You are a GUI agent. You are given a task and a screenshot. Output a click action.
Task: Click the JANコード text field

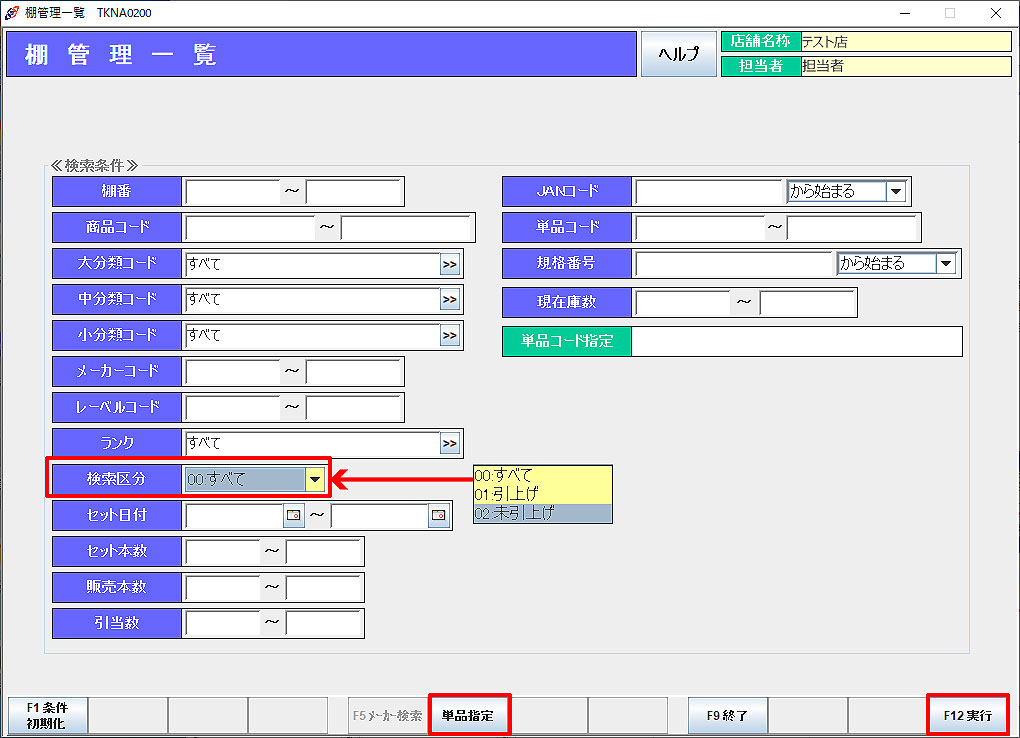[x=708, y=192]
